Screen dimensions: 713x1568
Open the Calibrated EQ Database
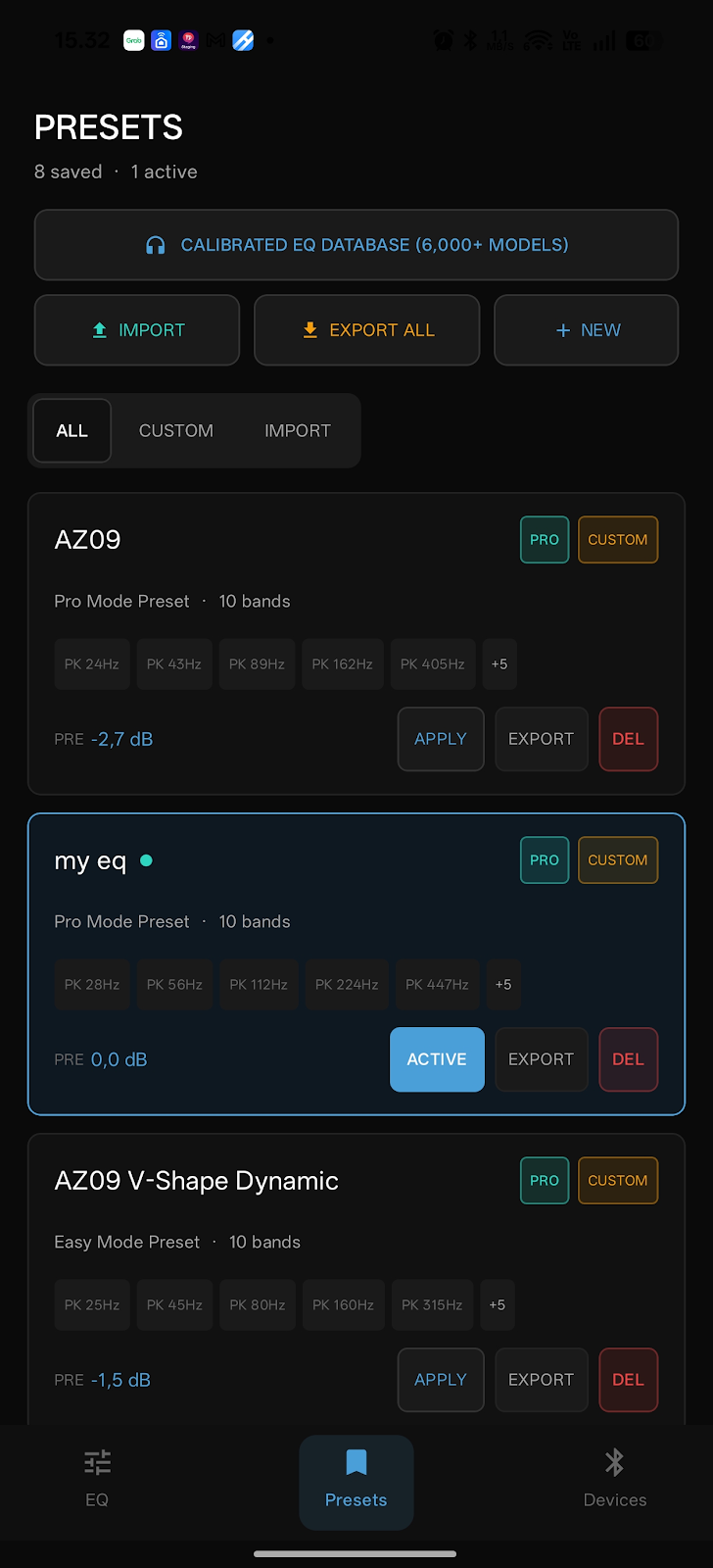[x=356, y=245]
